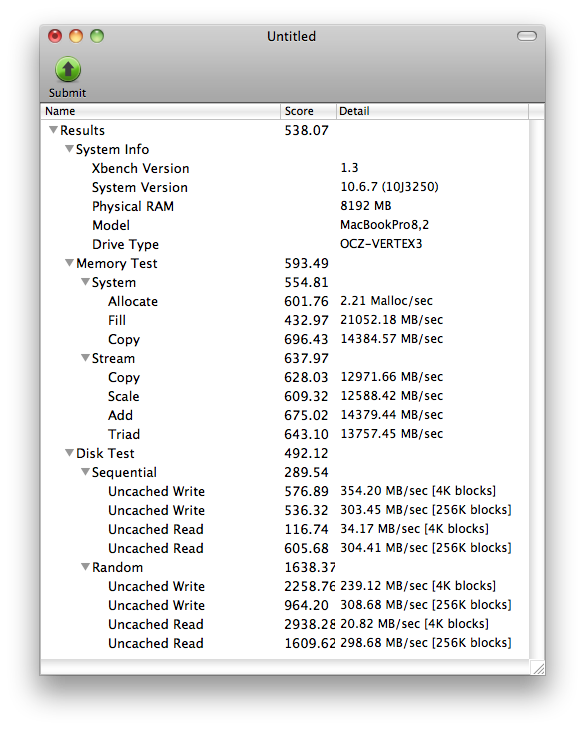Select the Allocate row
This screenshot has height=730, width=585.
pos(285,301)
